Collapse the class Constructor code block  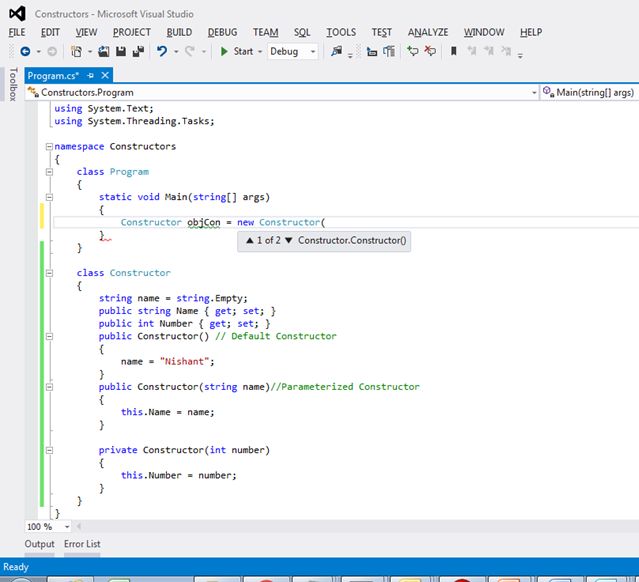pos(48,272)
